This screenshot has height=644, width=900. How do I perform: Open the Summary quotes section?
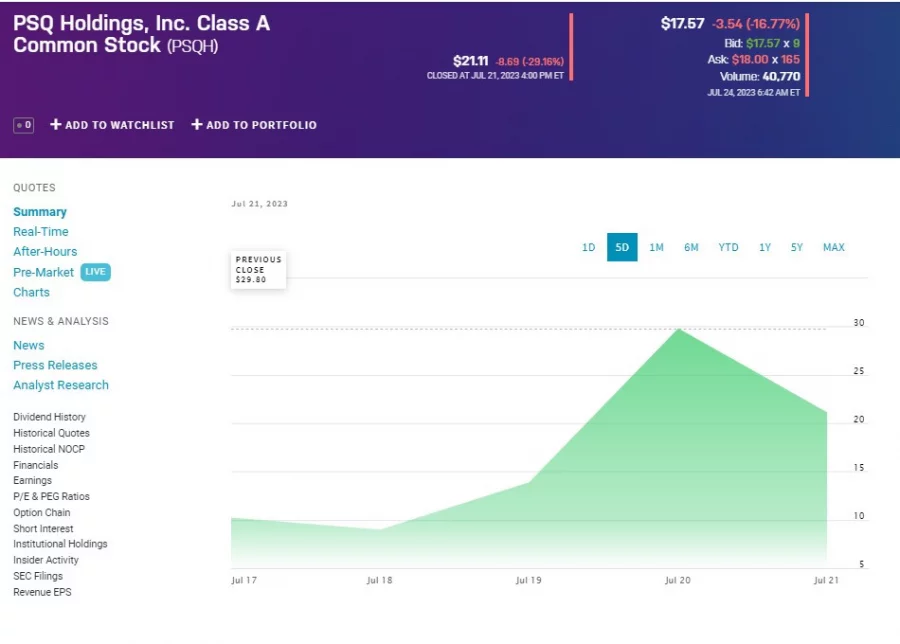coord(40,211)
